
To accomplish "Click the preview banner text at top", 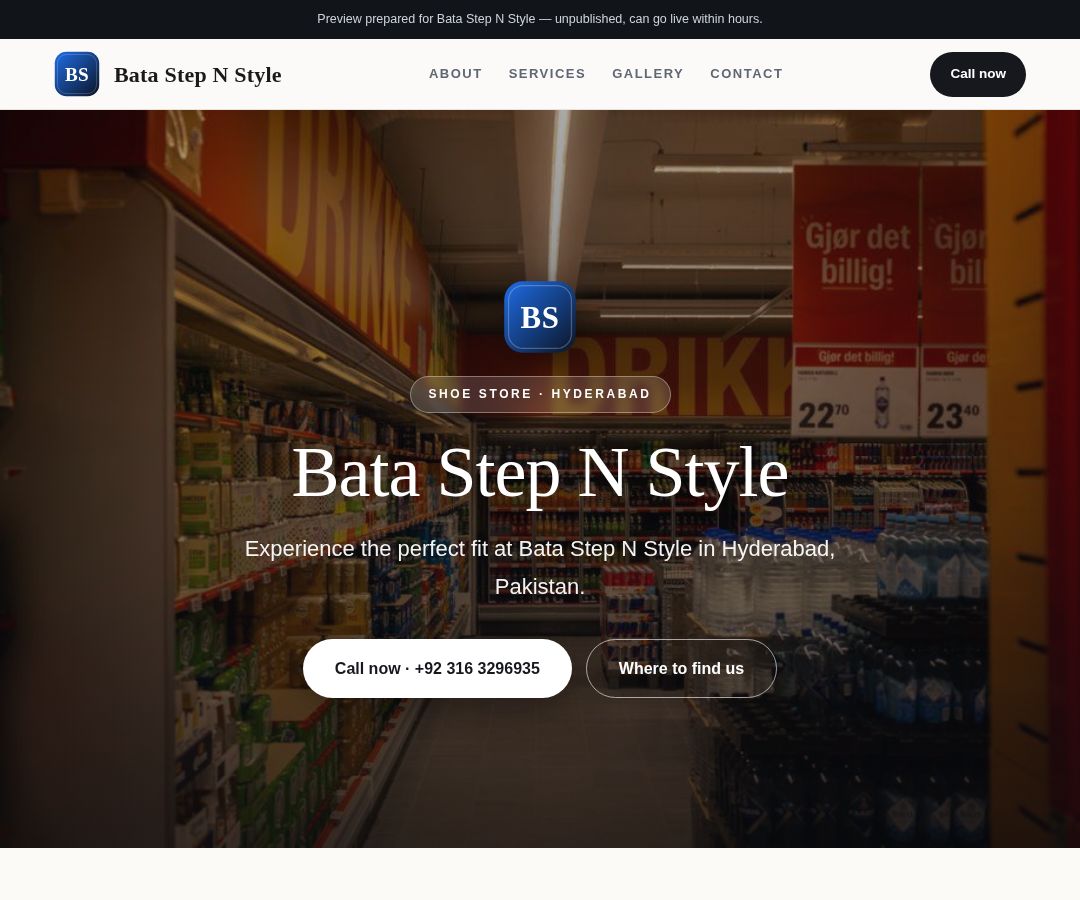I will tap(540, 19).
